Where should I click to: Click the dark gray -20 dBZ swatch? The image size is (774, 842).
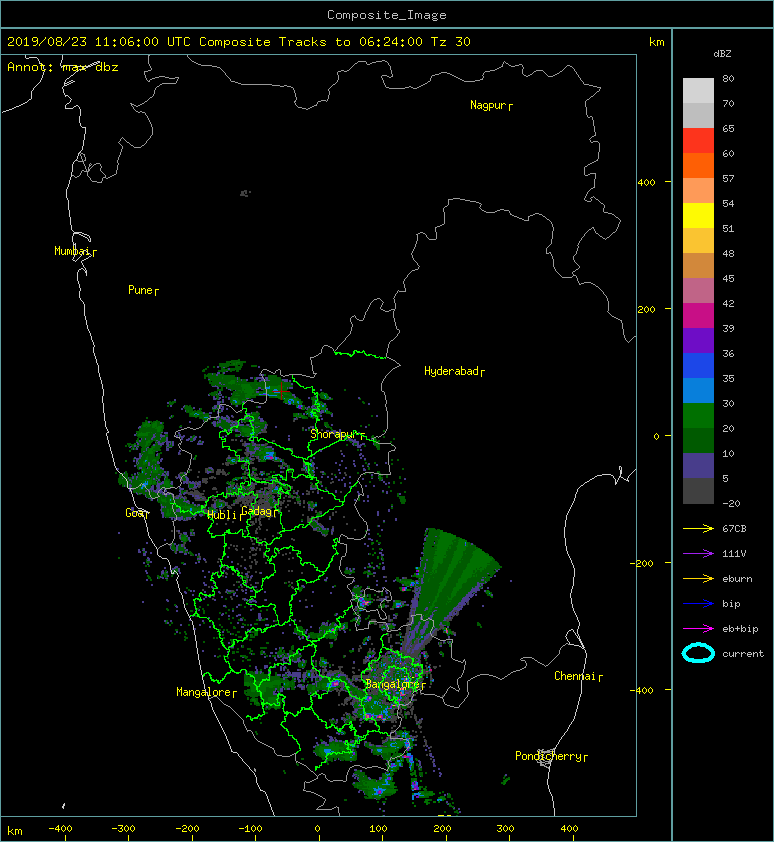point(698,491)
